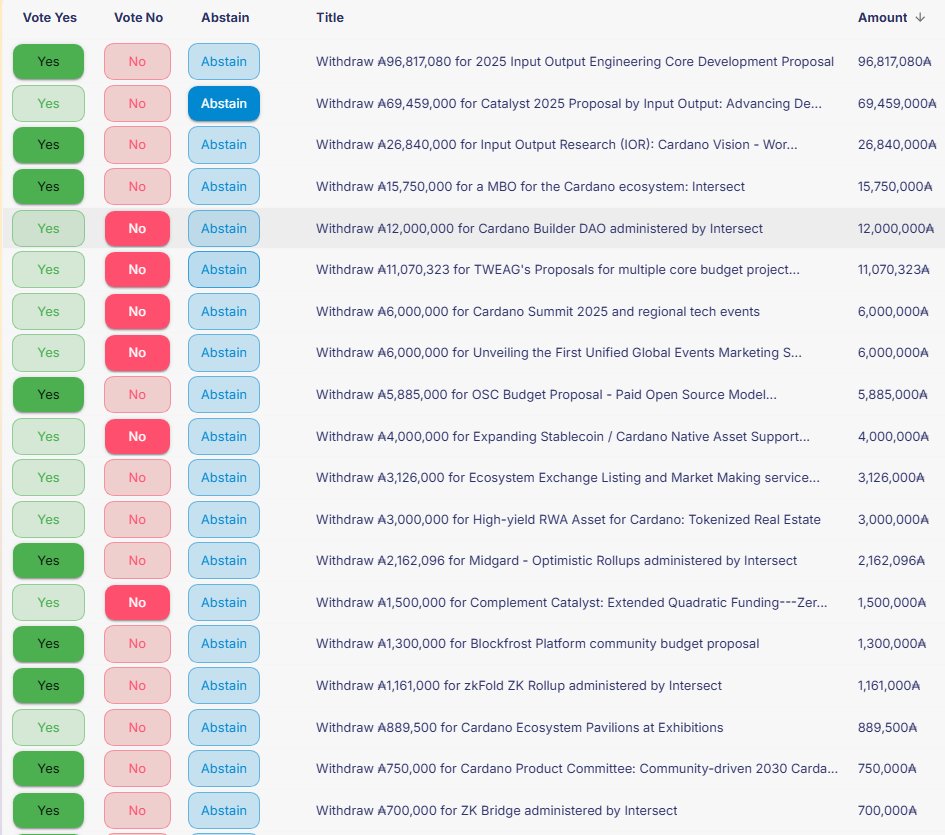Vote No on Catalyst 2025 Proposal
945x835 pixels.
coord(137,104)
